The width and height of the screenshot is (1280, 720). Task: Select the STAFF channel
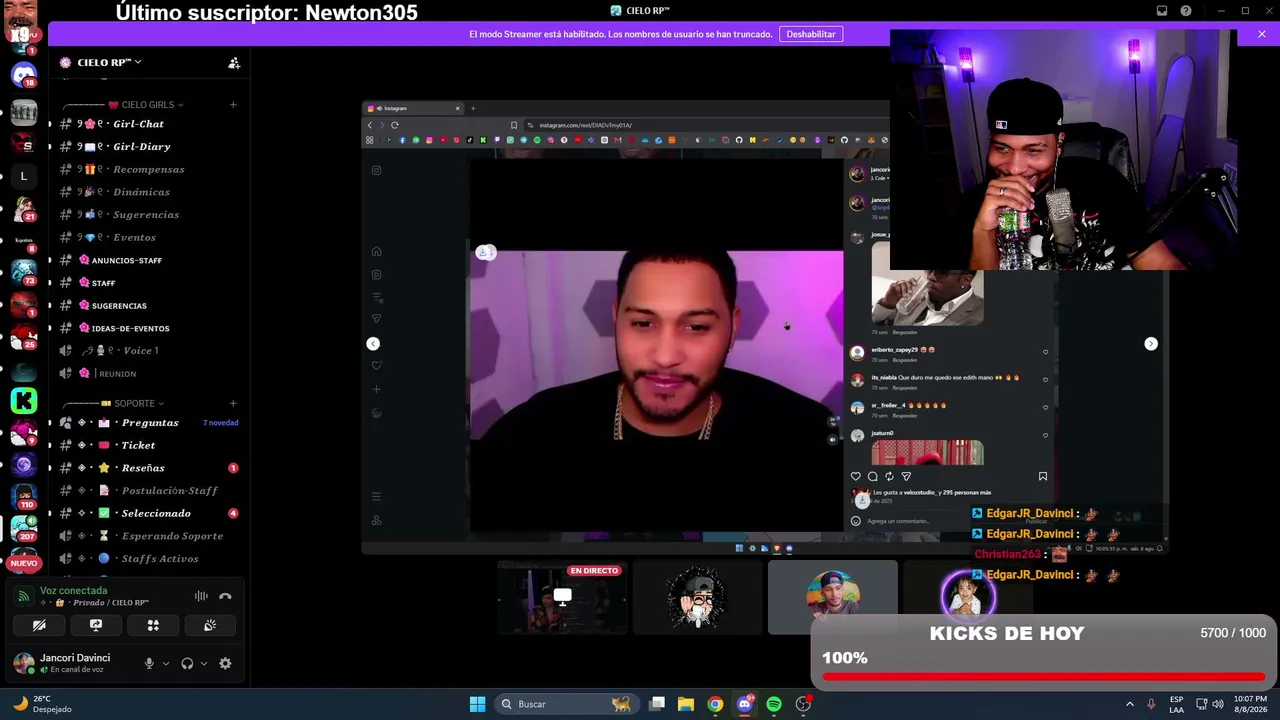148,283
